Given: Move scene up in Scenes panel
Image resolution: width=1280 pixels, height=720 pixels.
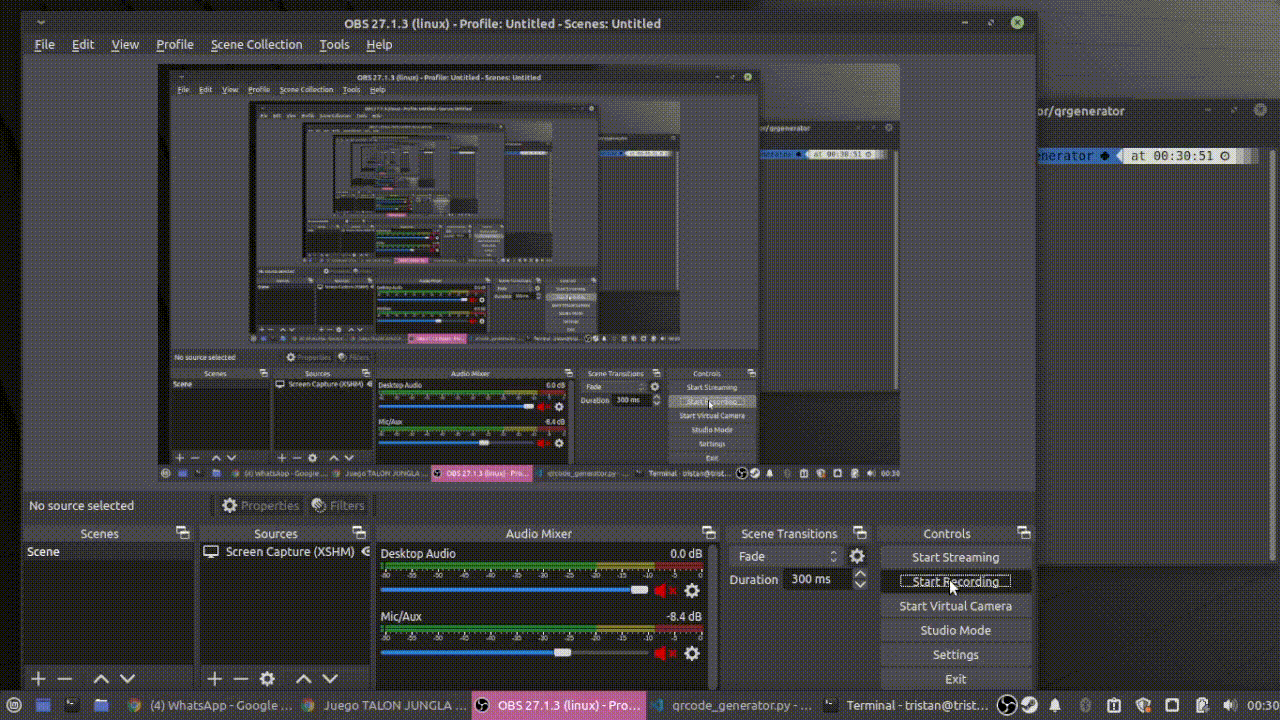Looking at the screenshot, I should pos(101,679).
